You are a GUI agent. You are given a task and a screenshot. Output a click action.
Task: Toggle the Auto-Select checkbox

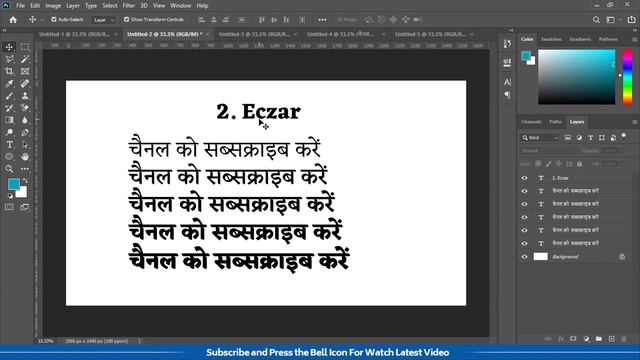[53, 20]
